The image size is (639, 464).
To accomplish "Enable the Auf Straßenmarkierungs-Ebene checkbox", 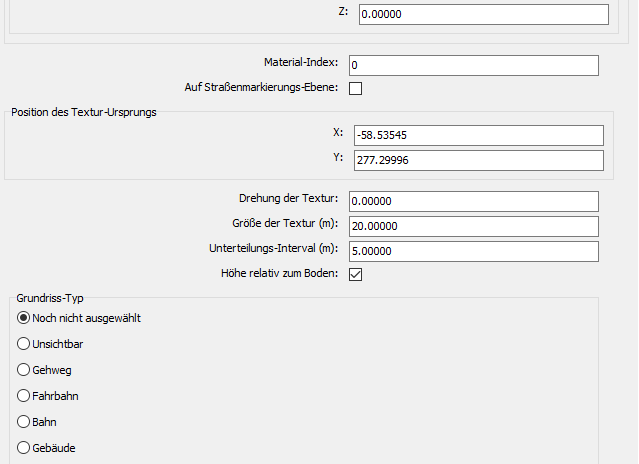I will 355,88.
